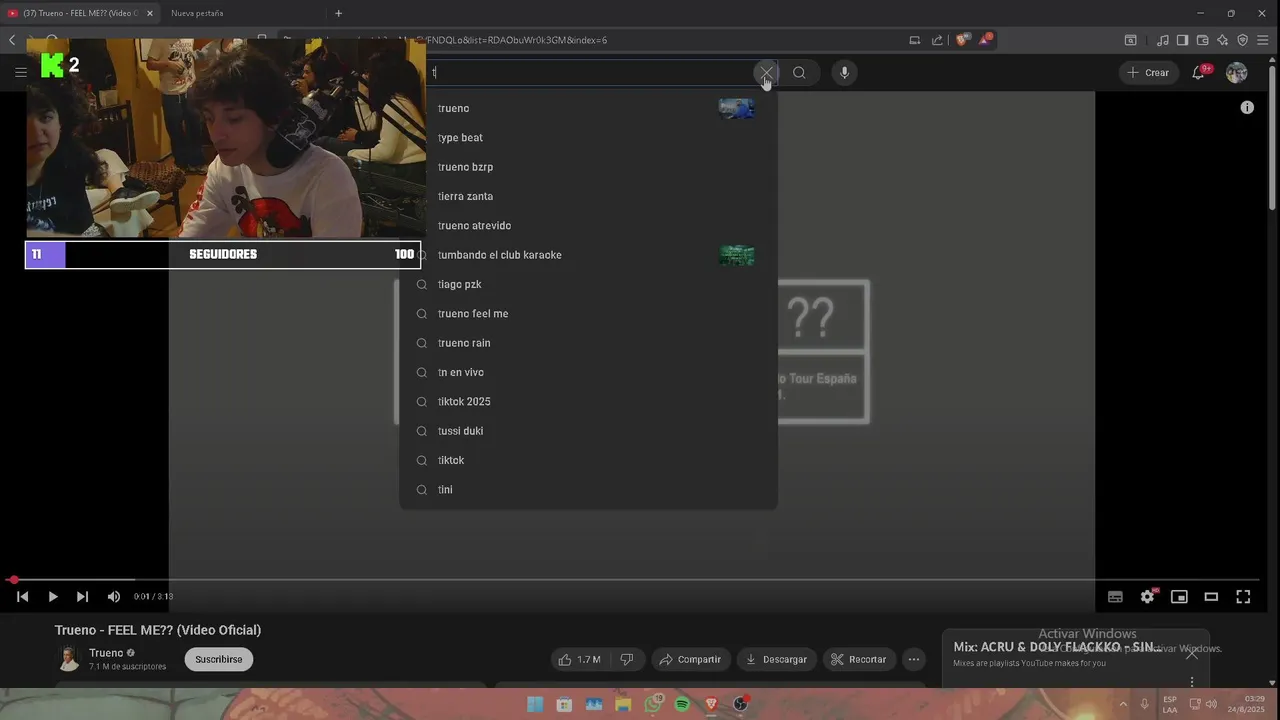Close the Trueno FEEL ME browser tab
This screenshot has width=1280, height=720.
point(150,13)
